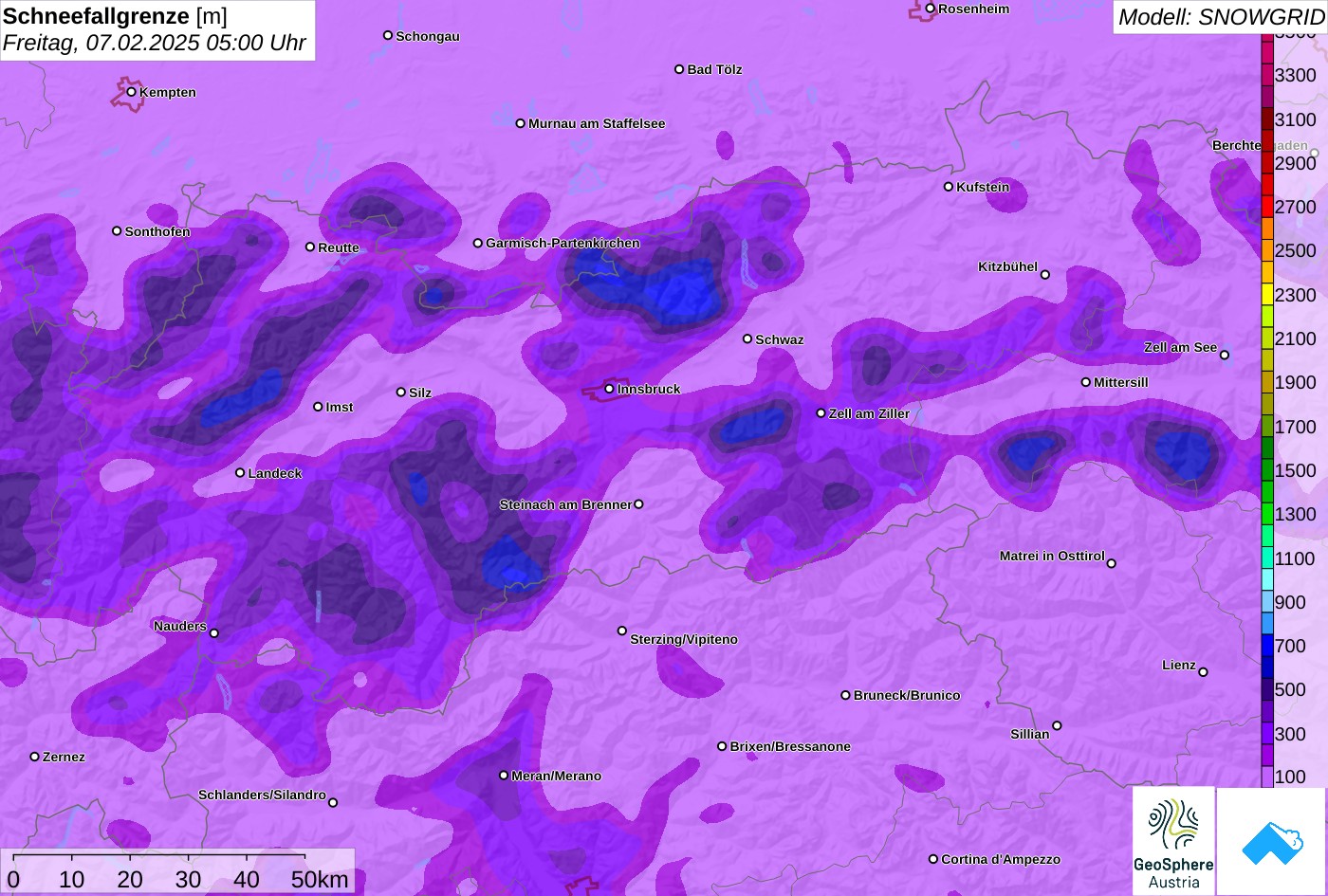
Task: Click the blue cloud house logo
Action: tap(1273, 841)
